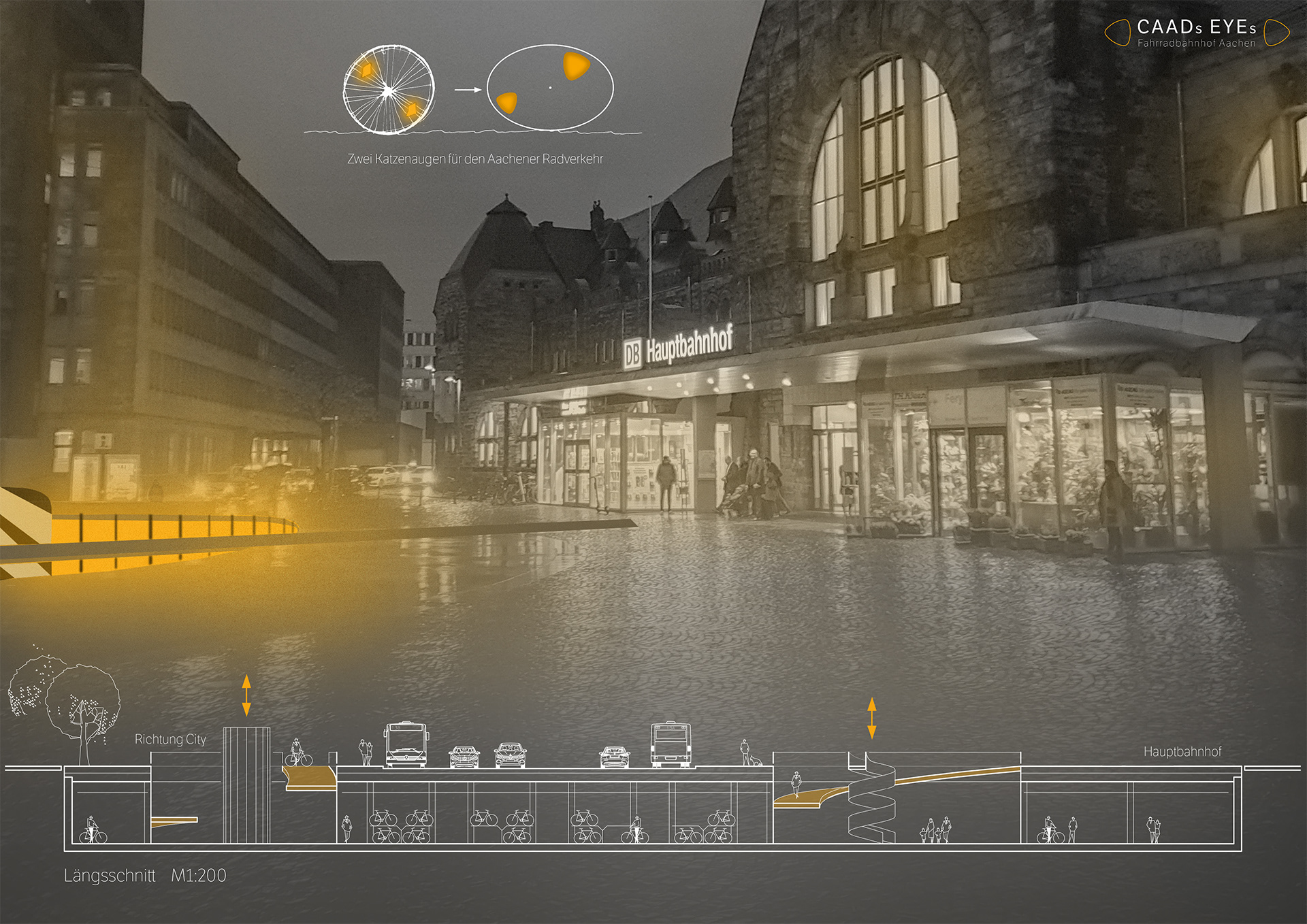Click the Hauptbahnhof label in the section drawing
The image size is (1307, 924).
[x=1182, y=752]
